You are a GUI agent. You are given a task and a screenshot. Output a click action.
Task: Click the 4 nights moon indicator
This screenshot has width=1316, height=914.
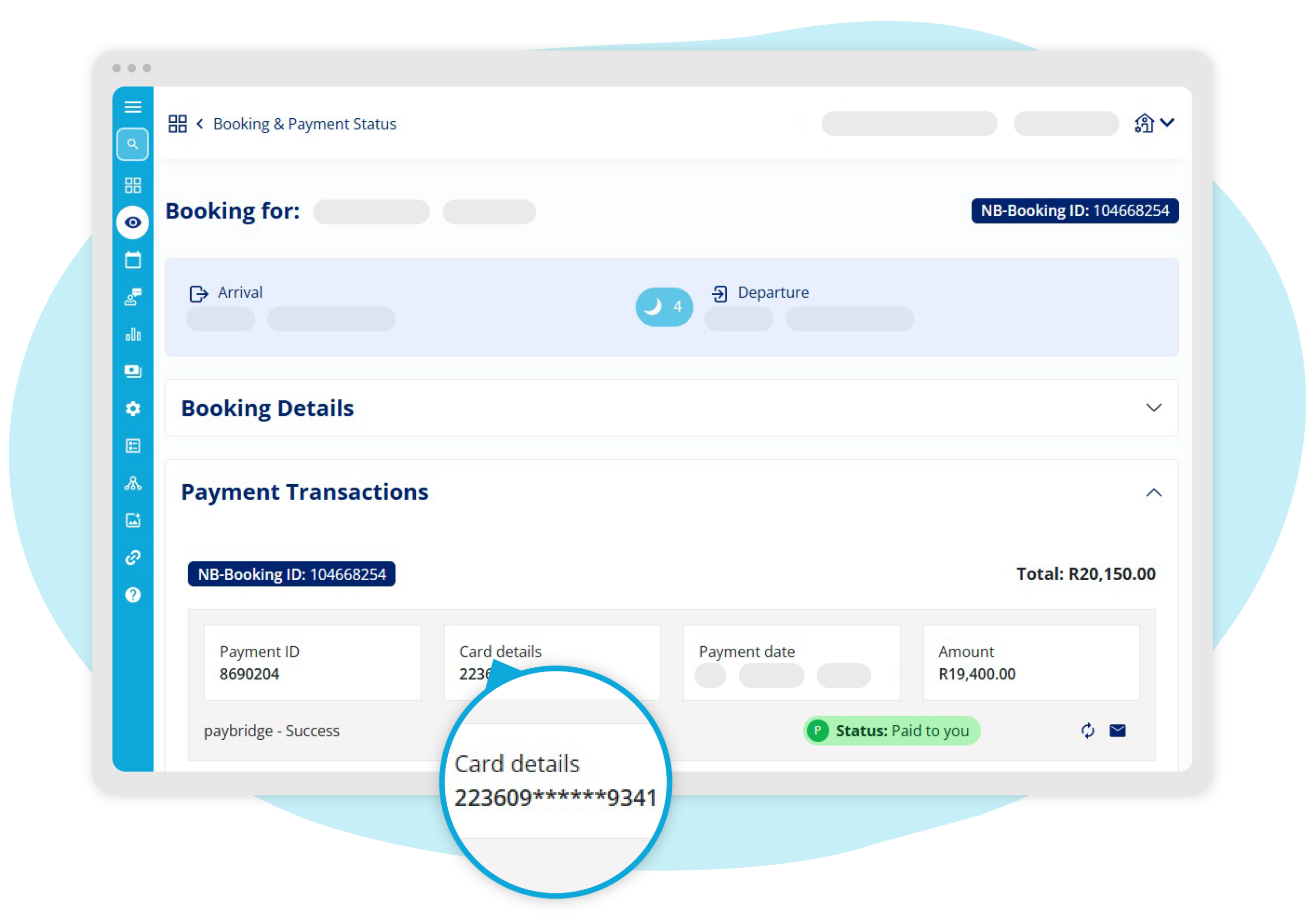(664, 306)
